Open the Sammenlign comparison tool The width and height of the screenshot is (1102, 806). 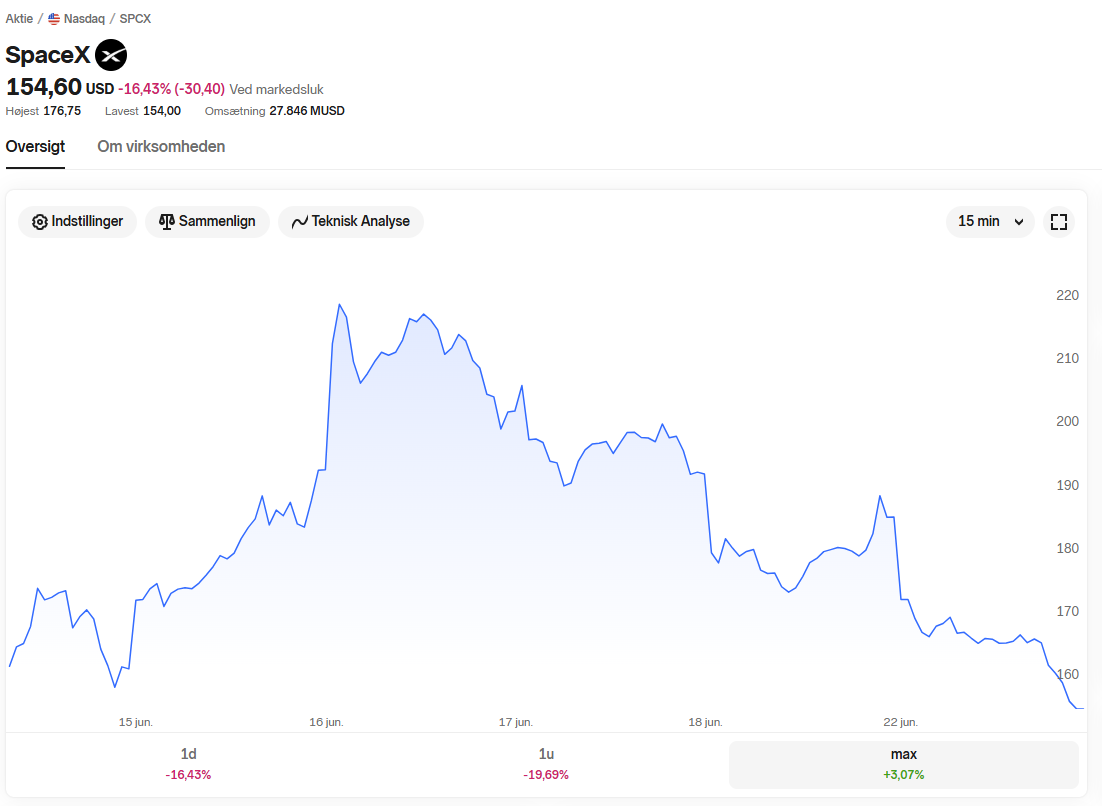pos(207,222)
